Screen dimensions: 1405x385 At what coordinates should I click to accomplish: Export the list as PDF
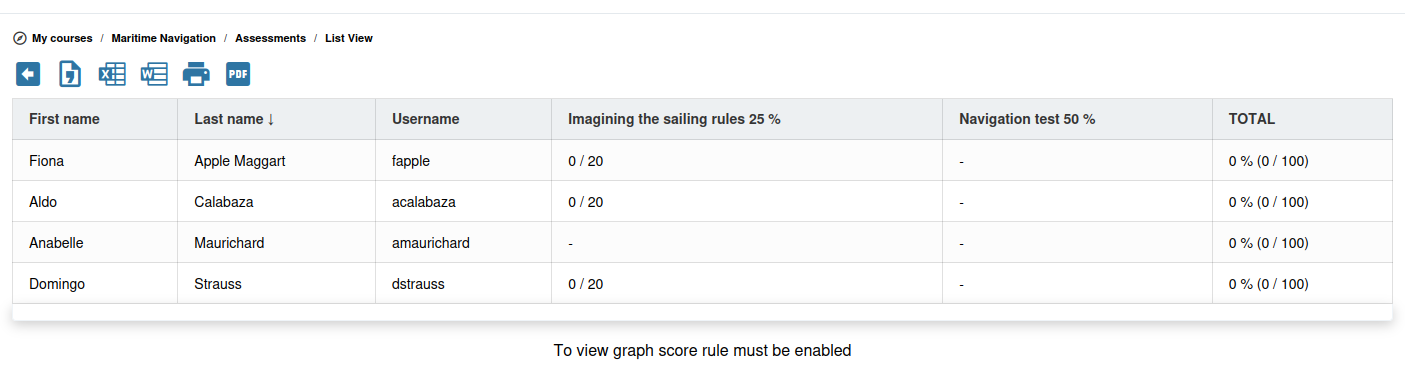238,74
